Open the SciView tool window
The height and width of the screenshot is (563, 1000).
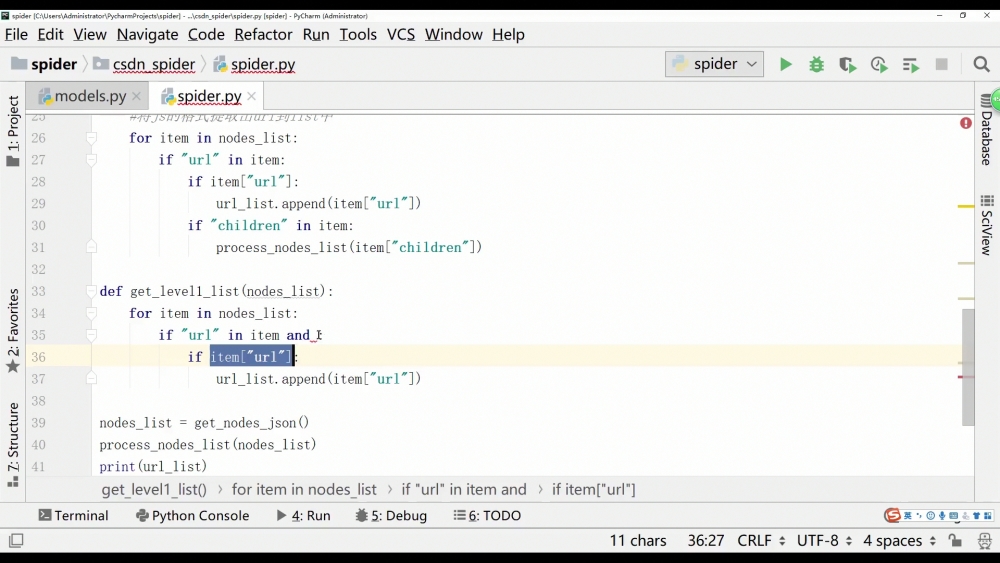pos(987,225)
